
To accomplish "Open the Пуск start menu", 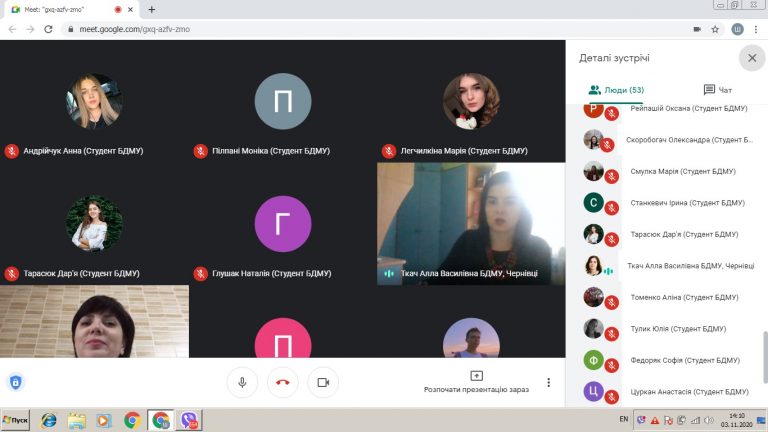I will coord(16,420).
